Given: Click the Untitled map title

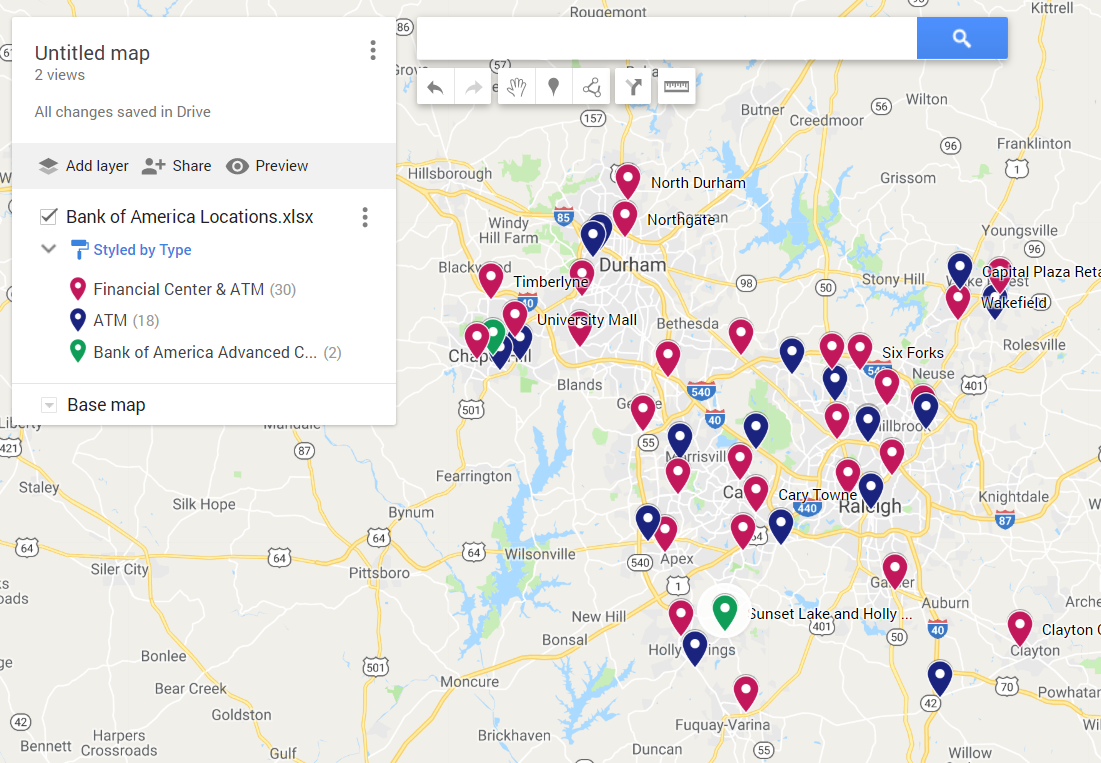Looking at the screenshot, I should tap(93, 53).
